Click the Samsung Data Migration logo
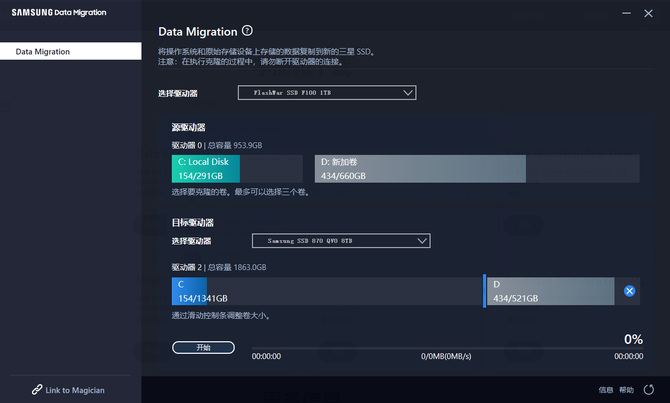This screenshot has width=670, height=403. point(58,12)
